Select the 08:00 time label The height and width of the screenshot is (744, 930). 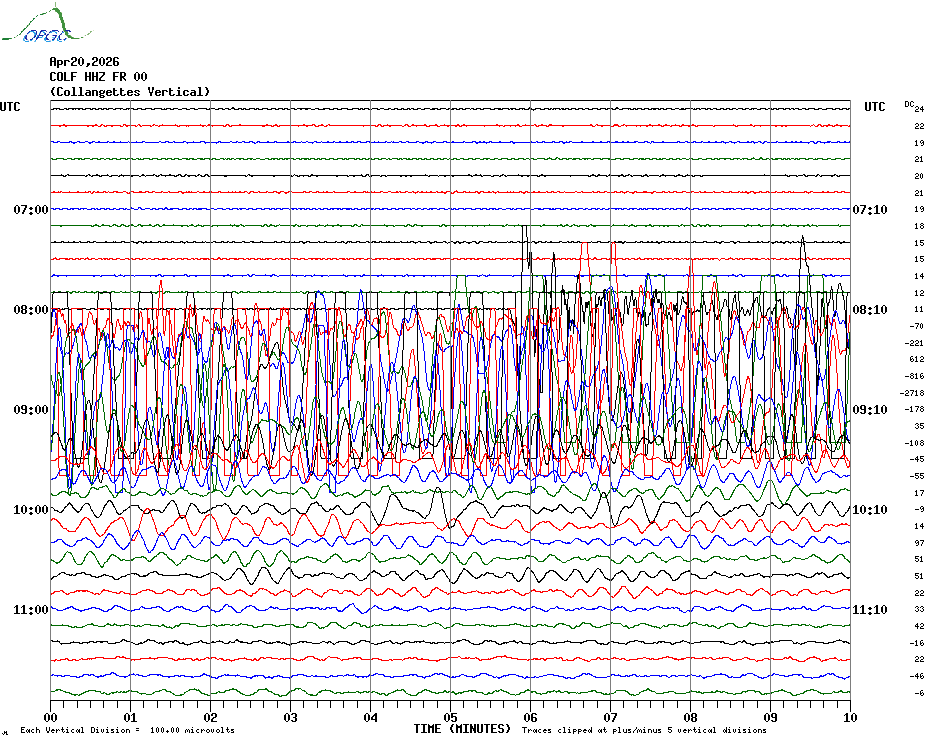click(x=31, y=310)
